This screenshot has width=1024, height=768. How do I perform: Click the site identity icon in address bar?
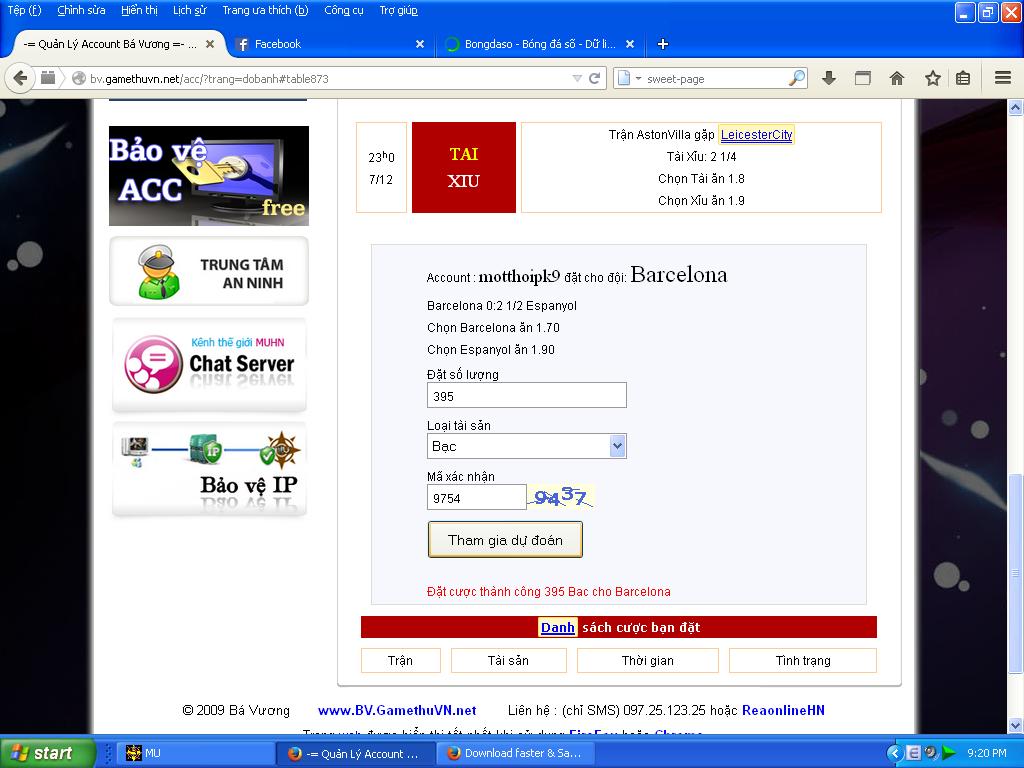[x=78, y=78]
